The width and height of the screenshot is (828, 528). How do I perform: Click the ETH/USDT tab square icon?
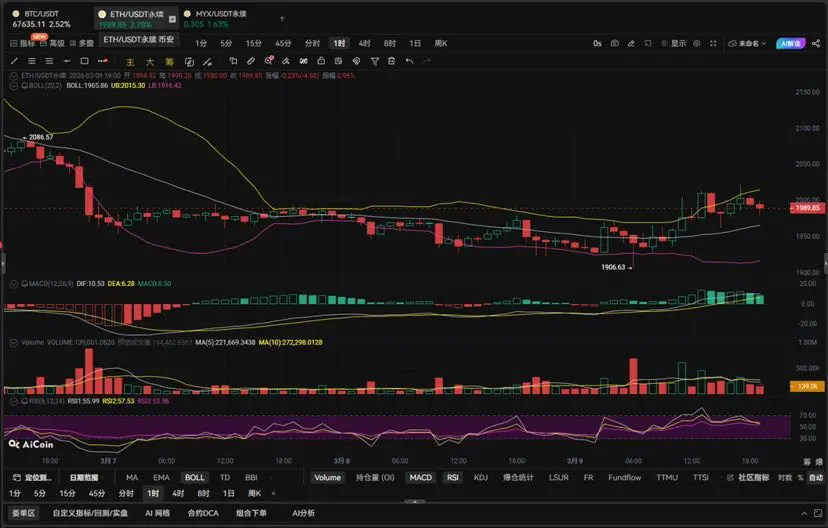pos(172,19)
